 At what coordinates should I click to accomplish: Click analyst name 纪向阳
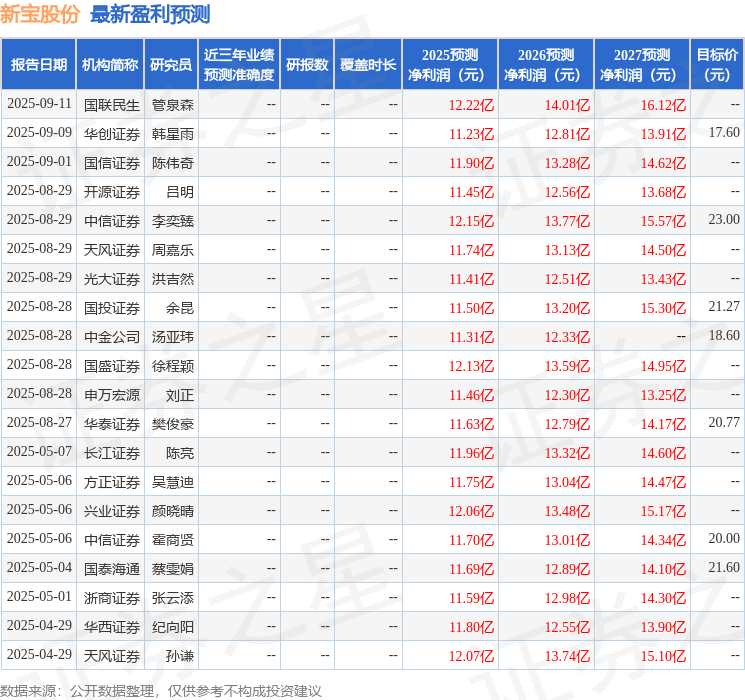(x=172, y=626)
